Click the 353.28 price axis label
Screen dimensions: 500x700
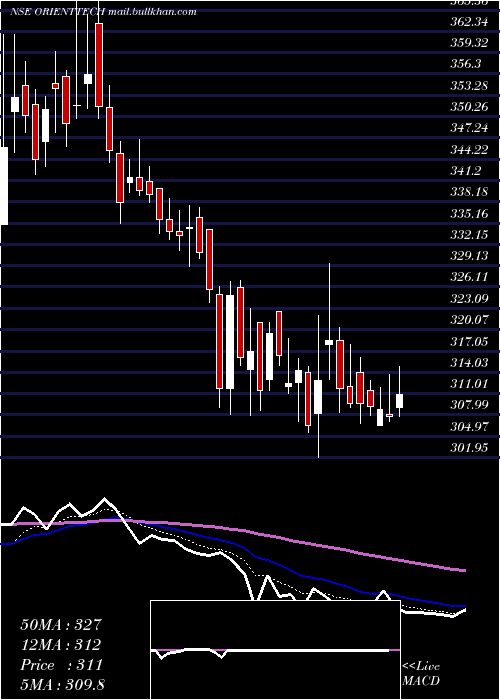tap(469, 85)
